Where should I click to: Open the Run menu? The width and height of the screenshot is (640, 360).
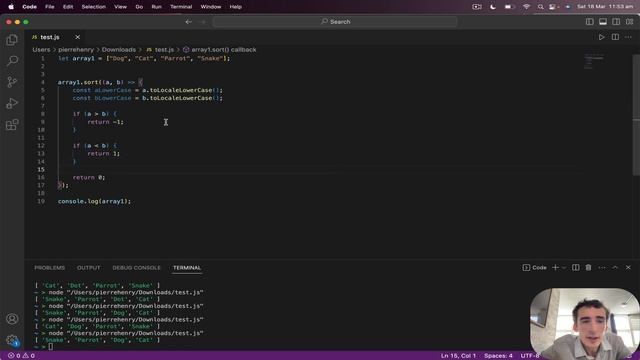156,7
